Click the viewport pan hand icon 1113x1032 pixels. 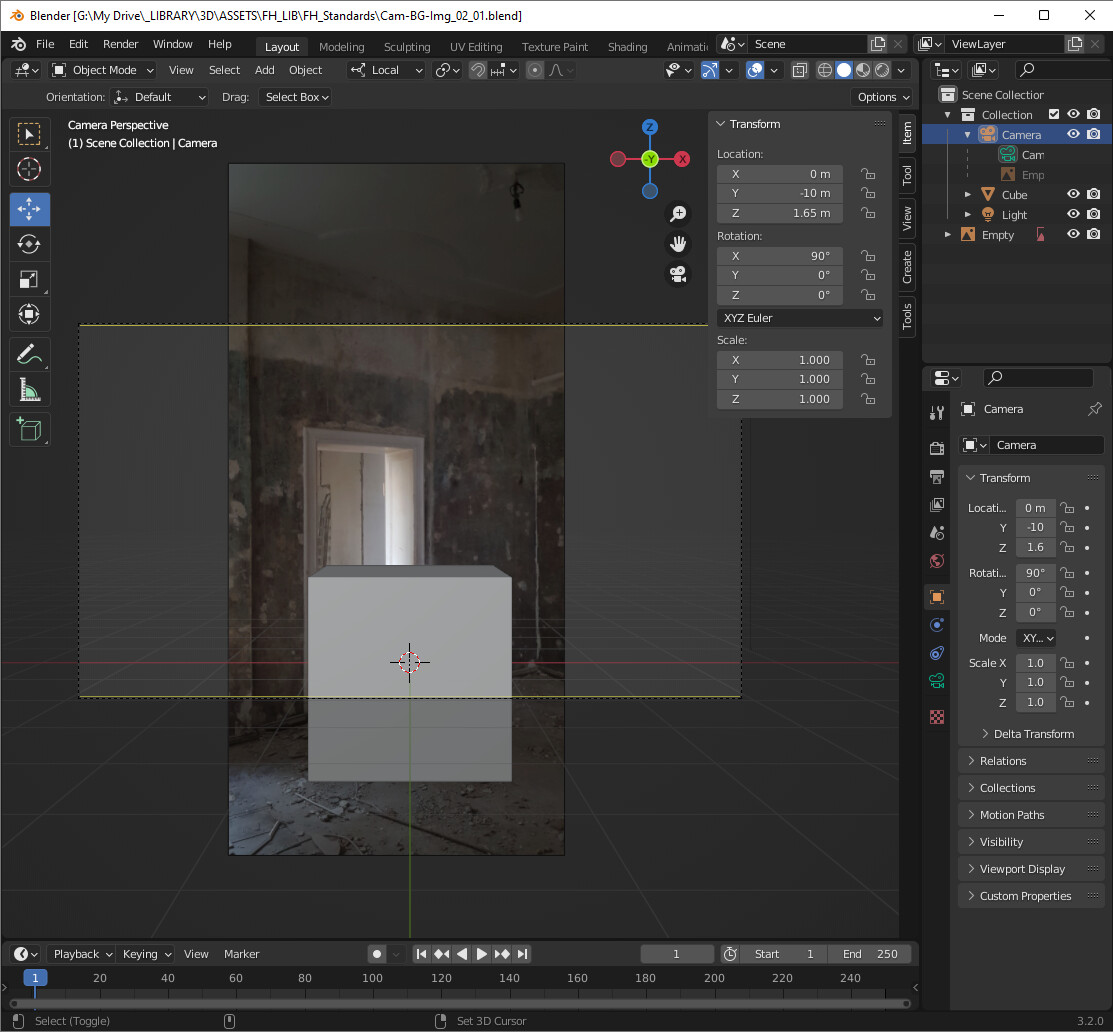(679, 244)
